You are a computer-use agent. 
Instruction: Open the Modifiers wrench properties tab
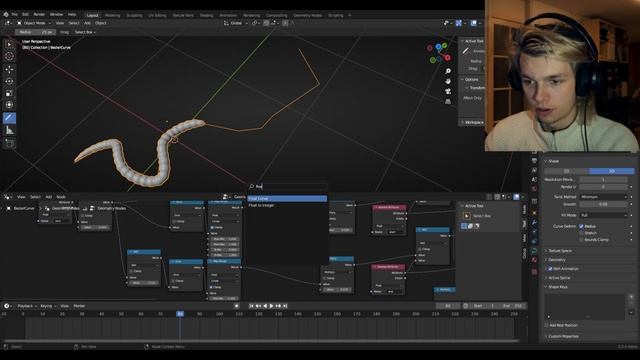534,222
